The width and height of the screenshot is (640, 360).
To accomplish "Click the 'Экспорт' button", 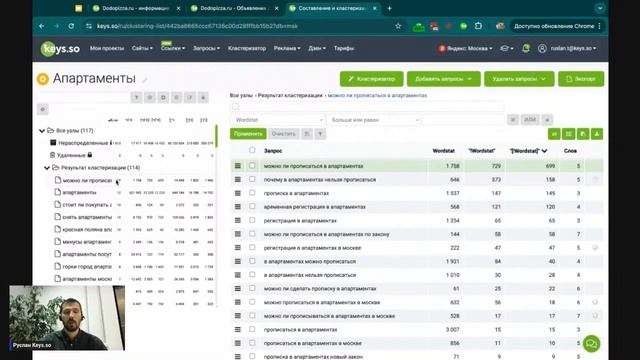I will coord(581,79).
